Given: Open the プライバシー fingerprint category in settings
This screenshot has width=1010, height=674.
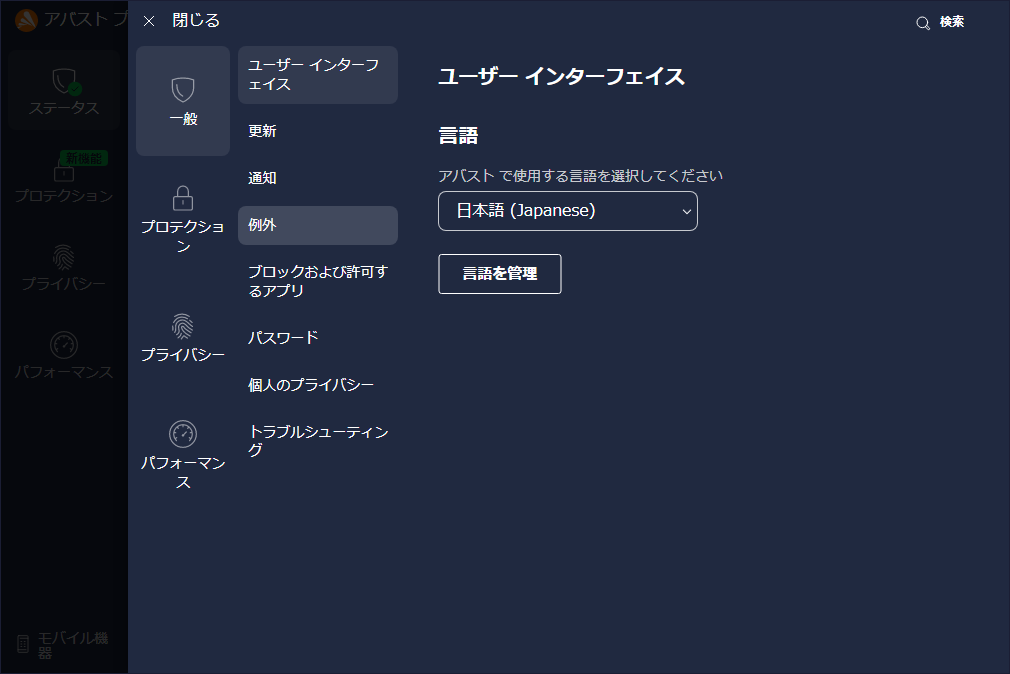Looking at the screenshot, I should (x=183, y=337).
